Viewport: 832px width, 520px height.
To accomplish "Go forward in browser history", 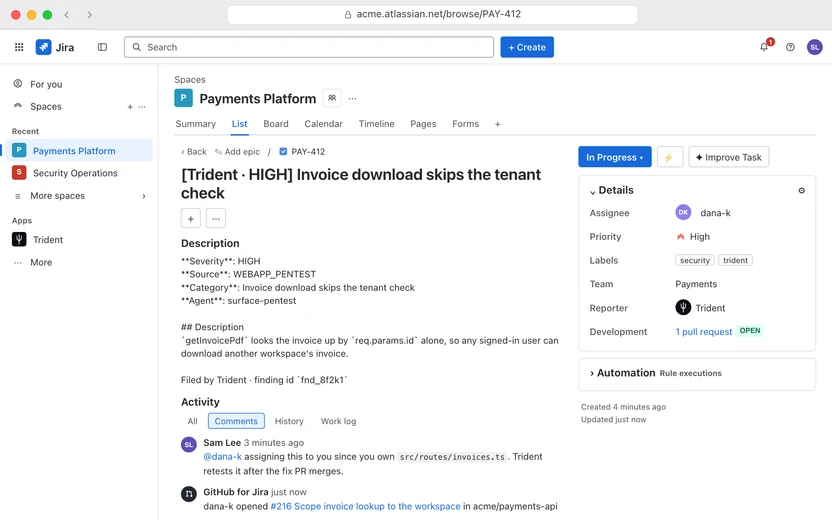I will (89, 15).
